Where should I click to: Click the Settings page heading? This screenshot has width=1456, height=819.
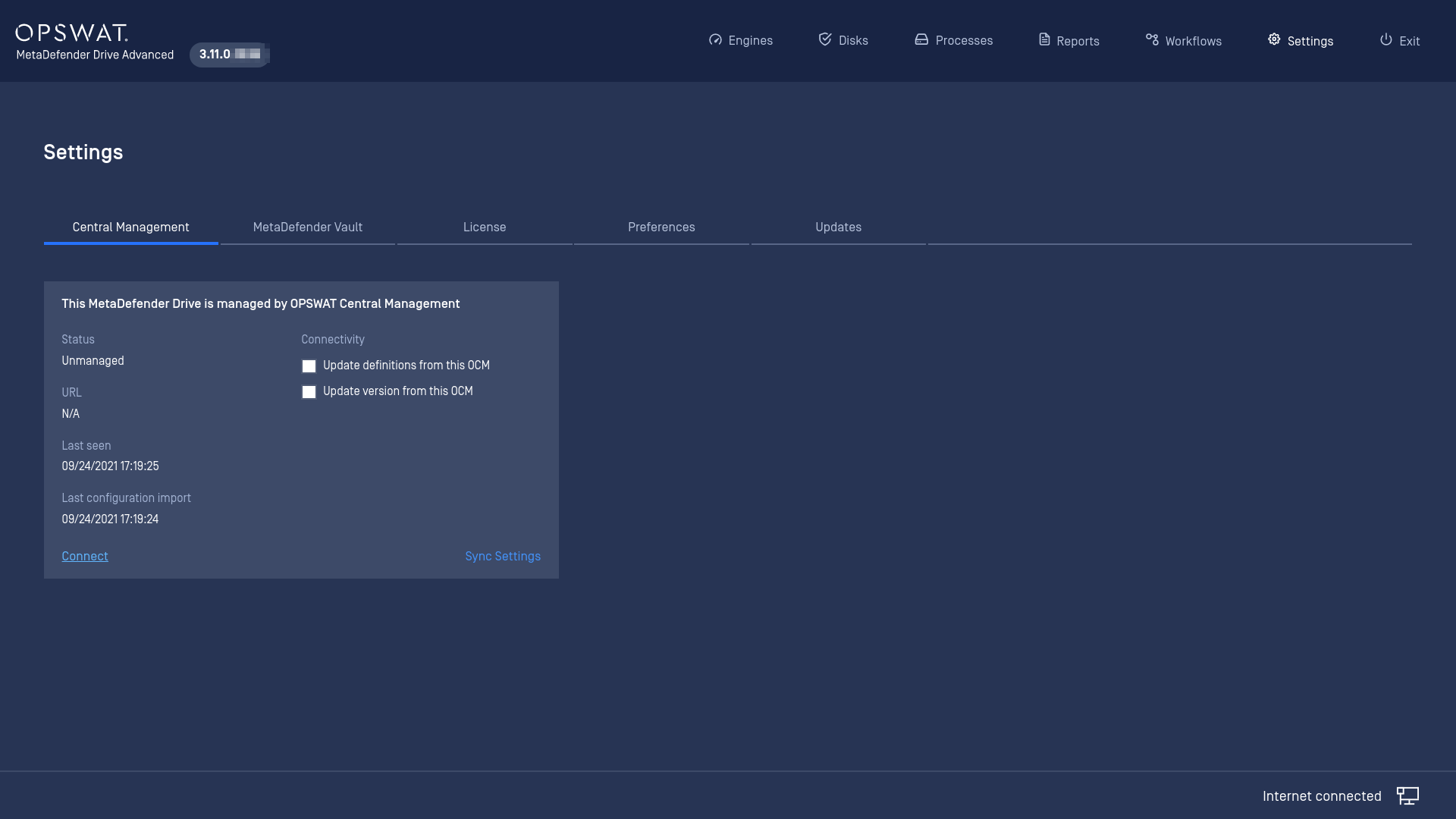point(83,152)
